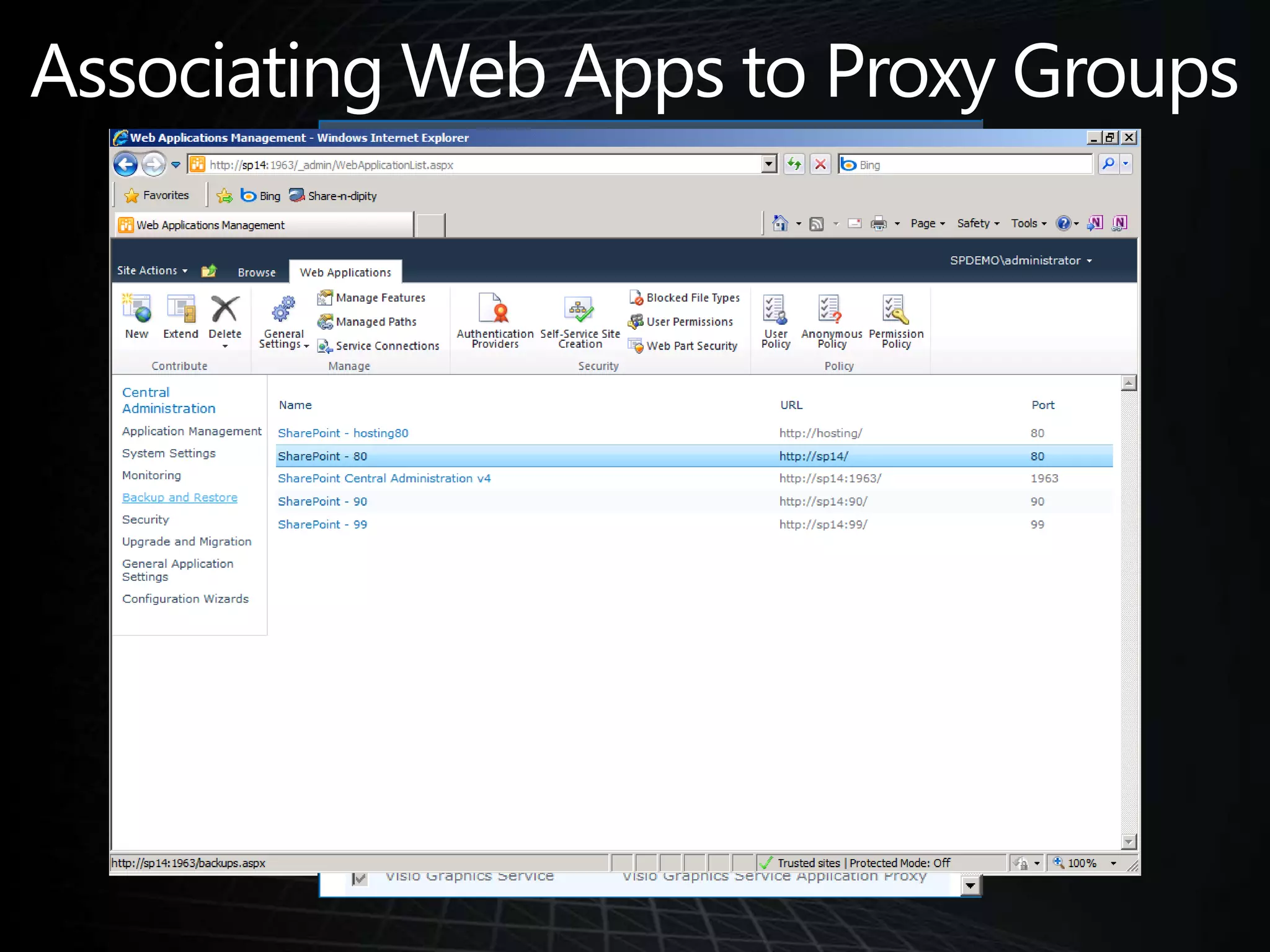Click the Add to Favorites Bar icon
1270x952 pixels.
(224, 196)
